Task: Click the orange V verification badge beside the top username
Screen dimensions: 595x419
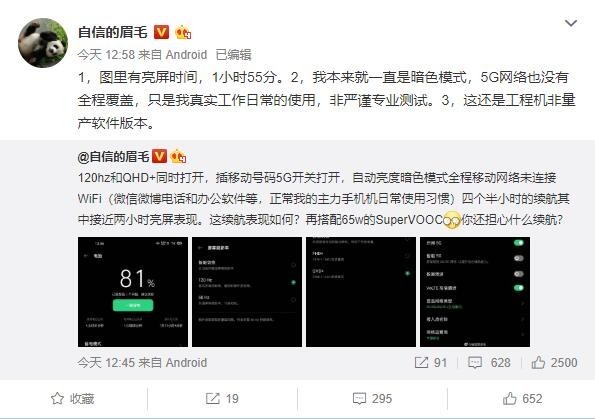Action: pos(161,32)
